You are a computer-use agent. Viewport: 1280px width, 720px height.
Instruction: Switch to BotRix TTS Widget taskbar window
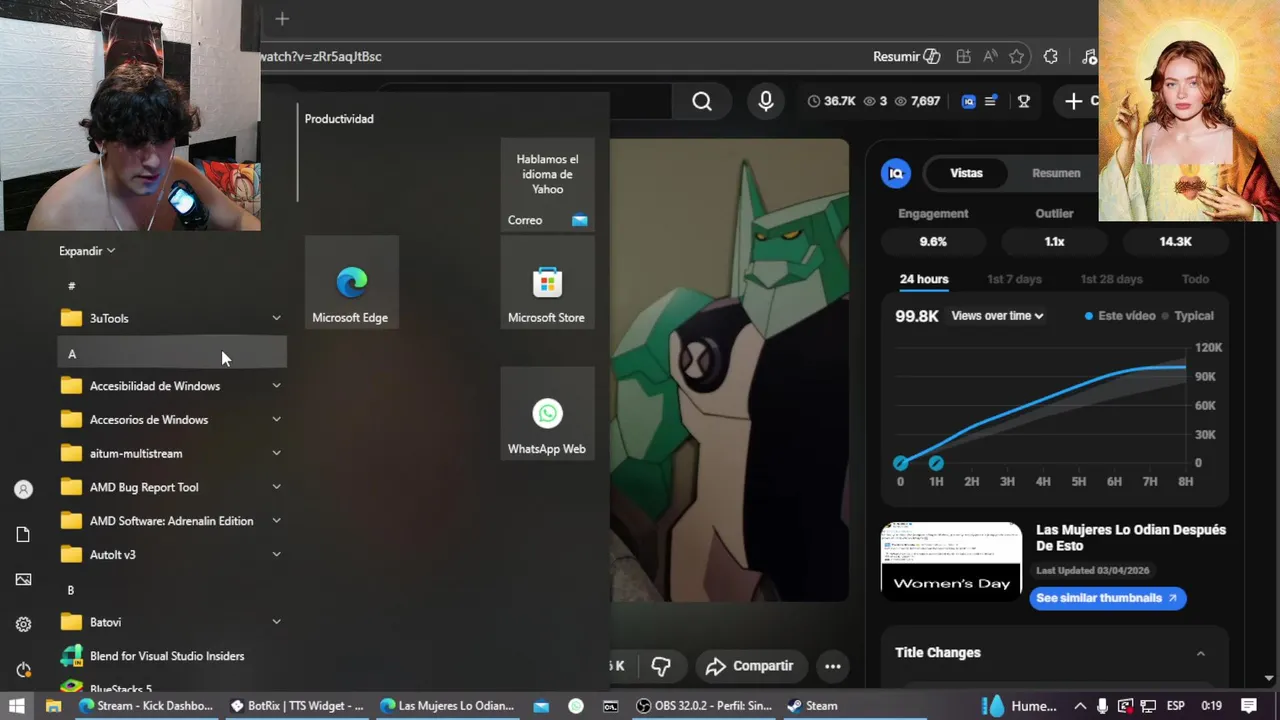click(x=297, y=706)
